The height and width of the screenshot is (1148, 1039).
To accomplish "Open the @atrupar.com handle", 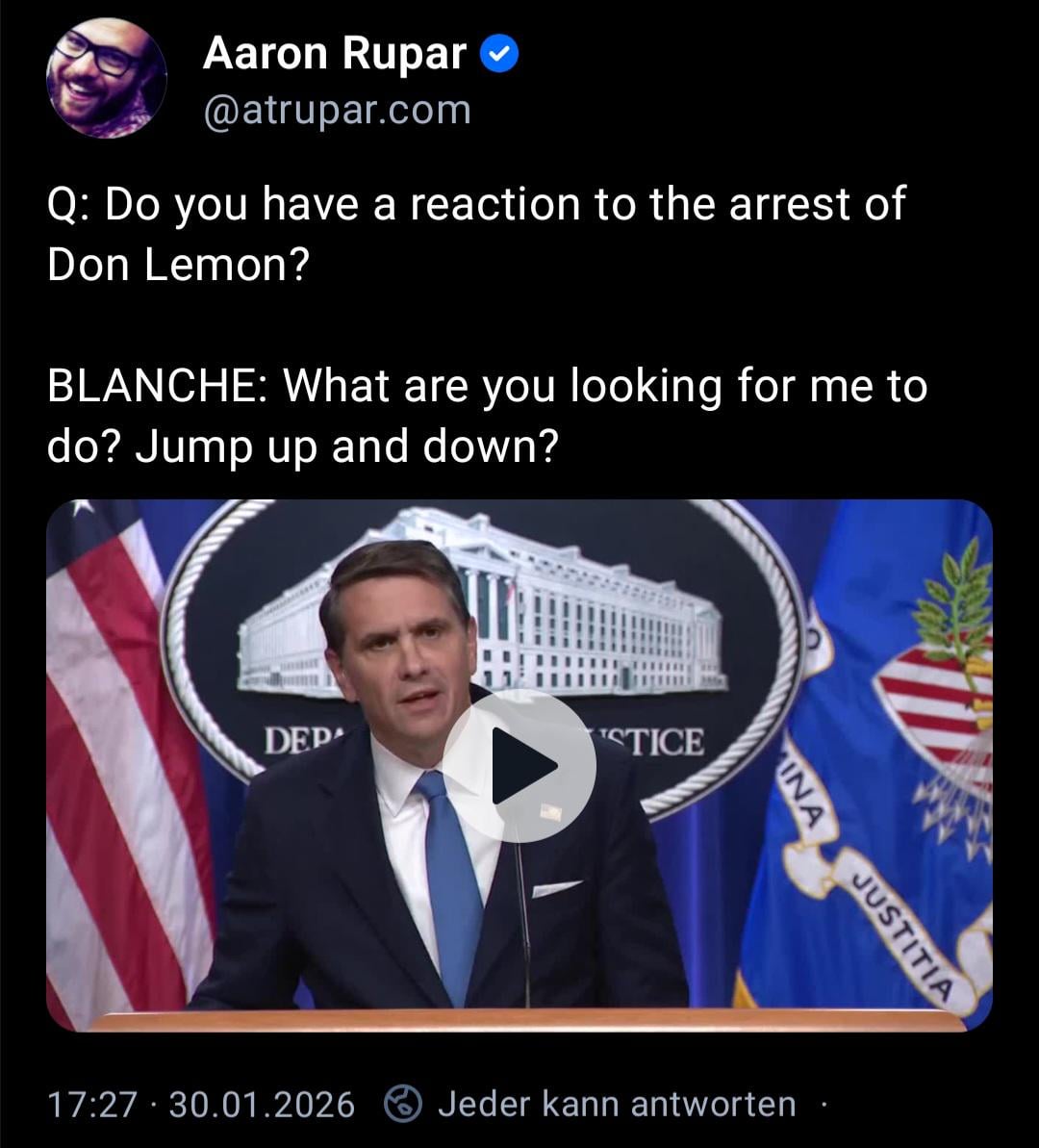I will [x=337, y=111].
